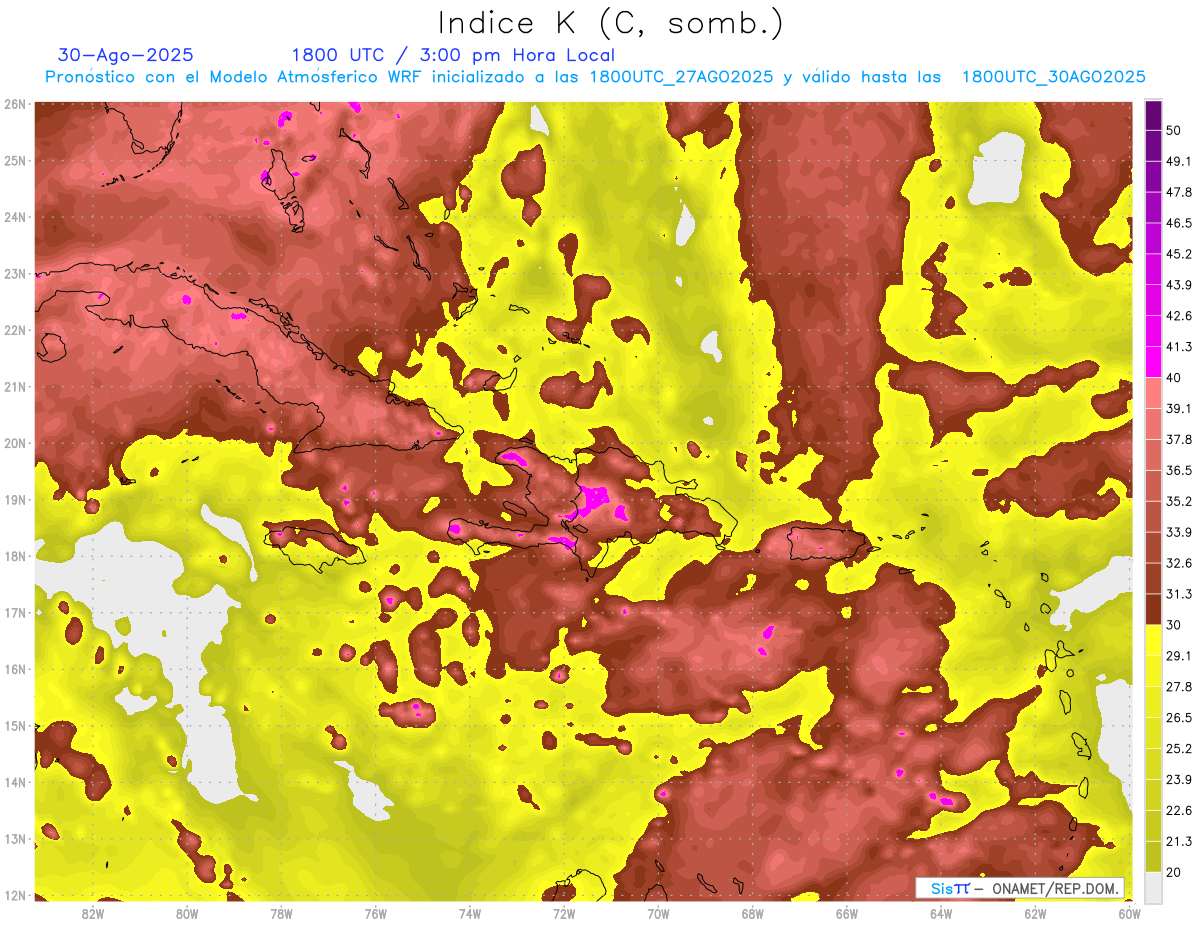Click the color scale value 41.3
This screenshot has height=927, width=1200.
pyautogui.click(x=1179, y=347)
